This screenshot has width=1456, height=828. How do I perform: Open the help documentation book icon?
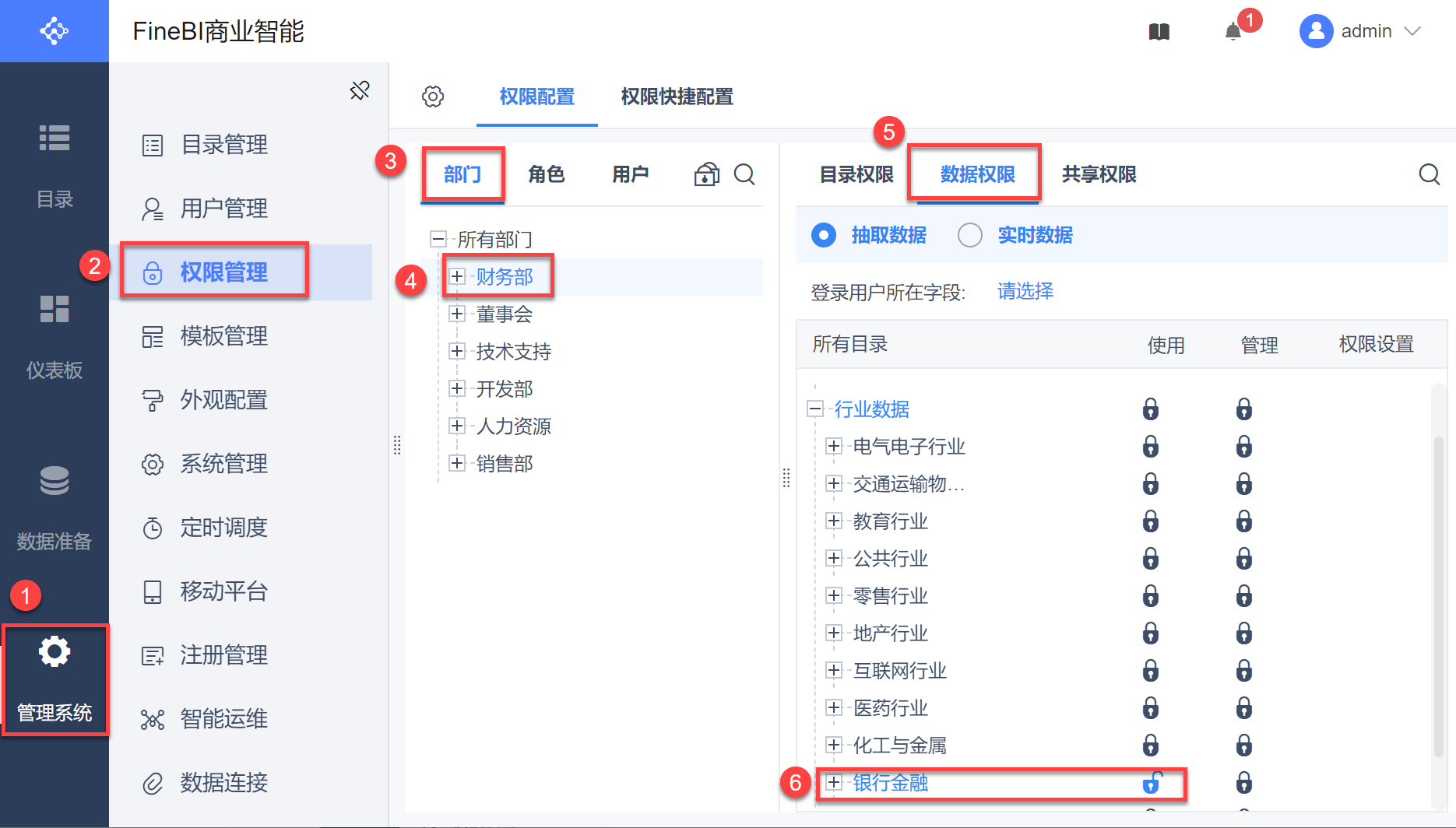(1159, 32)
